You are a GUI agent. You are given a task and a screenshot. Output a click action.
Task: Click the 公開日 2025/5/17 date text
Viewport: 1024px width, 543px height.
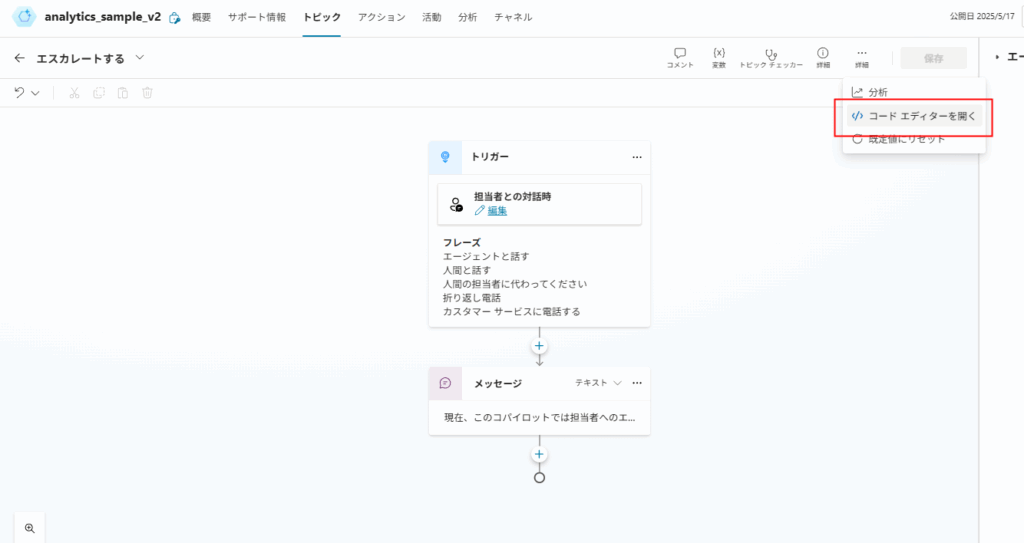pos(982,16)
